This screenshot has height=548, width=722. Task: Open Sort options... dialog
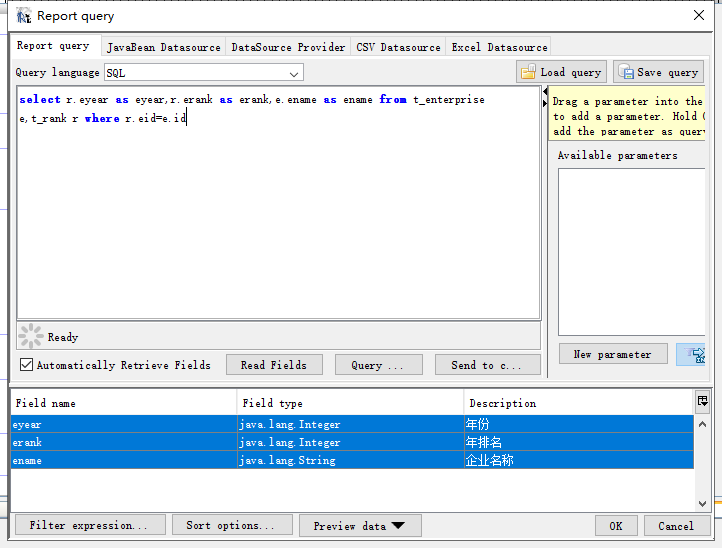pyautogui.click(x=232, y=525)
